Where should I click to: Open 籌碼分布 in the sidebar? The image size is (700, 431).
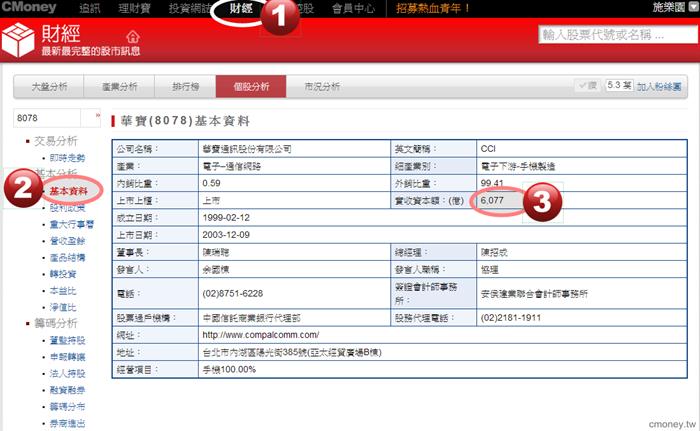[x=67, y=406]
